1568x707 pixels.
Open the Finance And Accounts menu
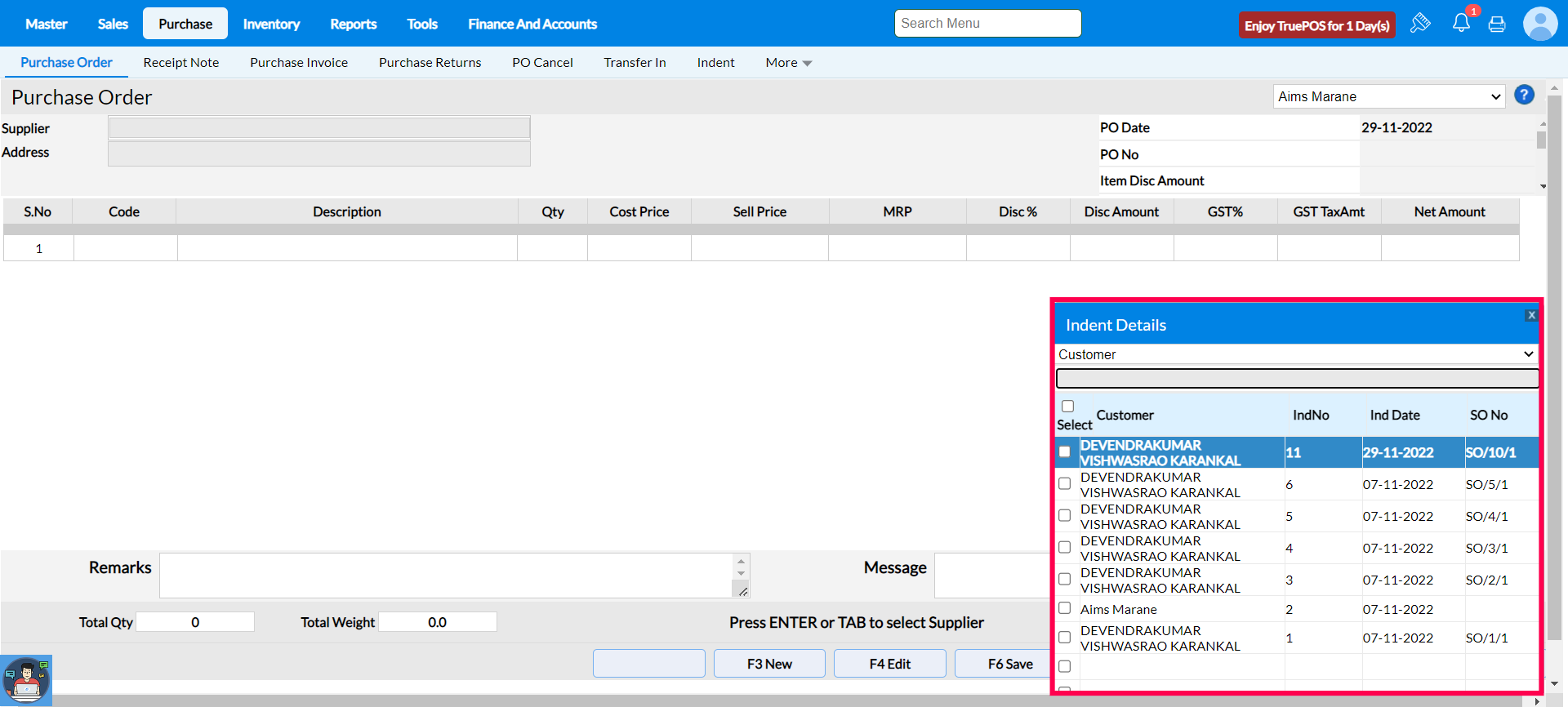(x=532, y=24)
